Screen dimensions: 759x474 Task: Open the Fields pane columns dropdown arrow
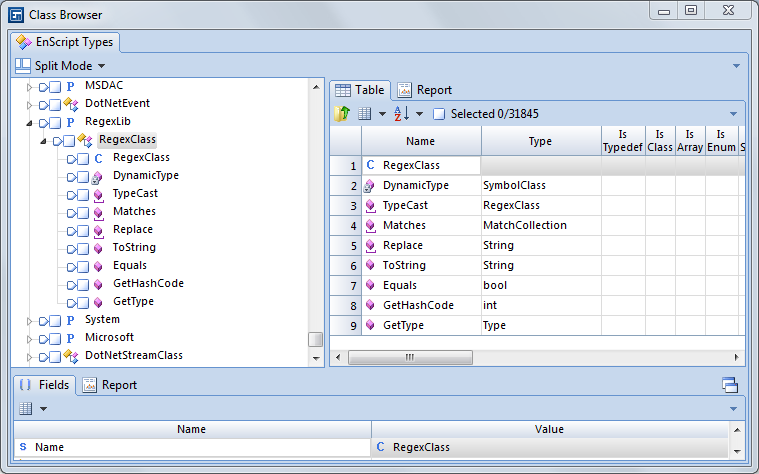44,409
